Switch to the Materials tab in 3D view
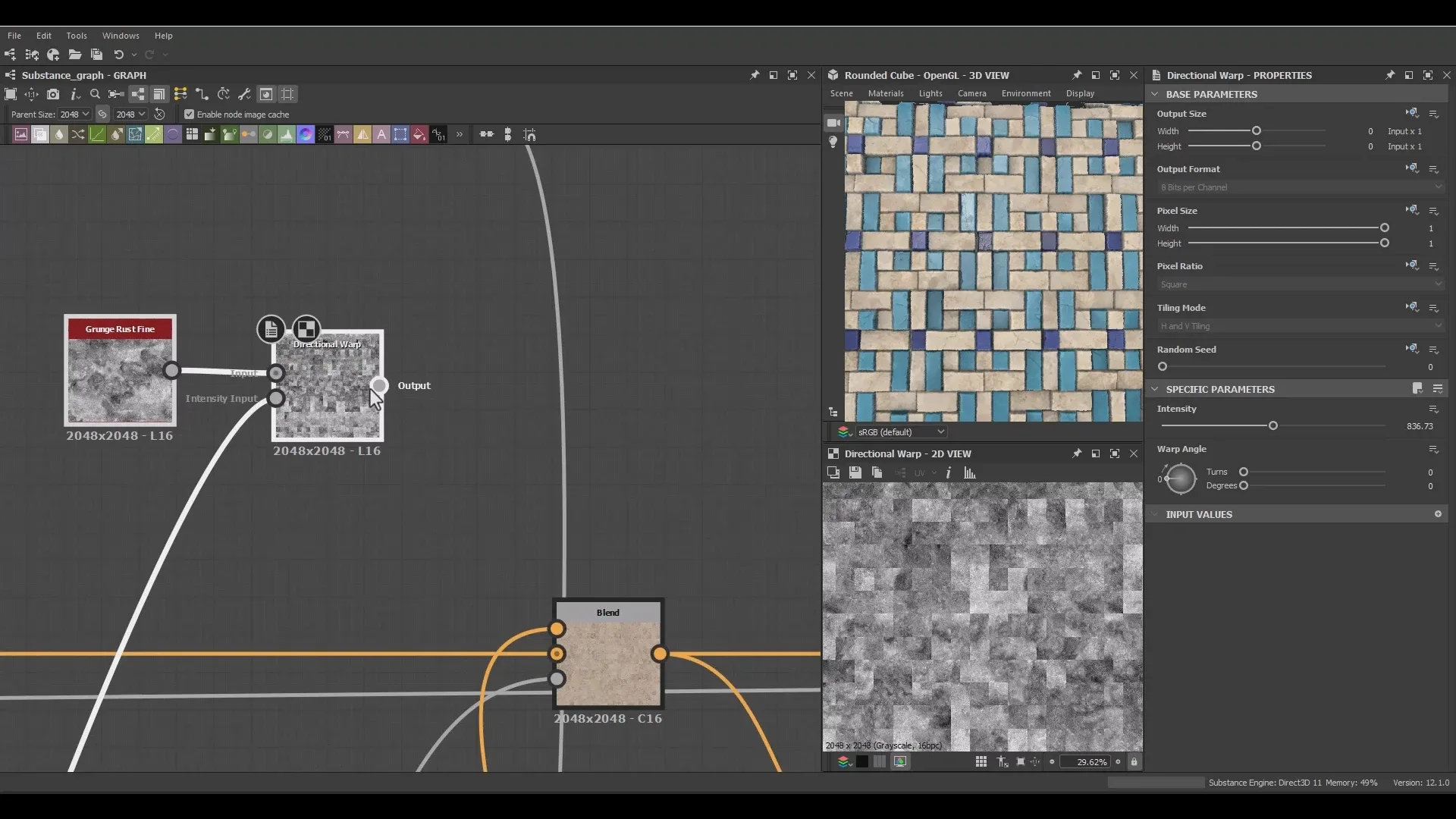This screenshot has height=819, width=1456. [885, 93]
